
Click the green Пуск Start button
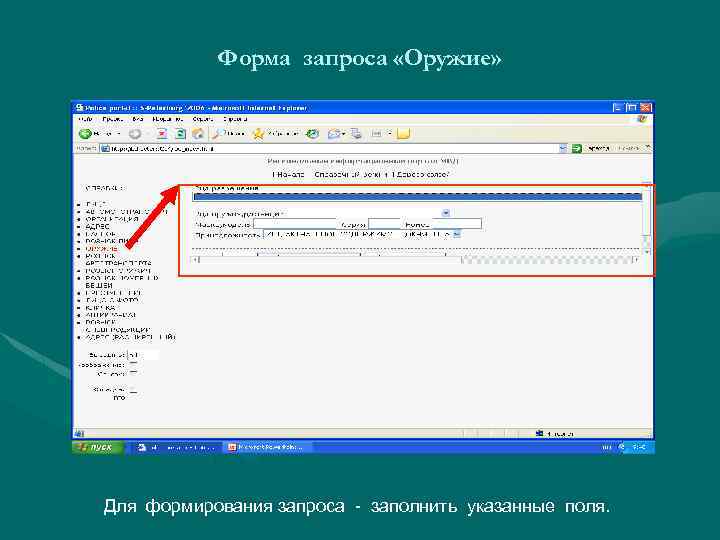pyautogui.click(x=98, y=447)
